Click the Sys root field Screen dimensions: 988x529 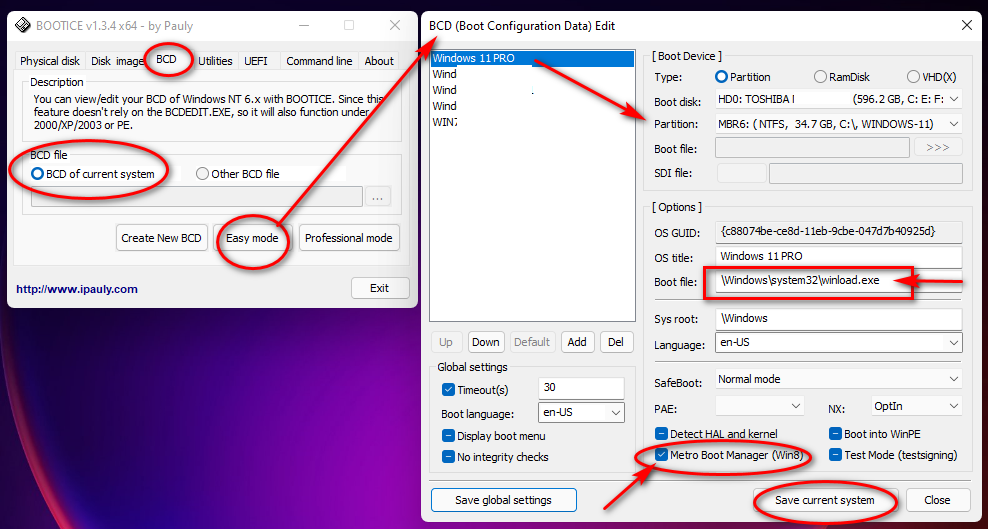point(839,319)
